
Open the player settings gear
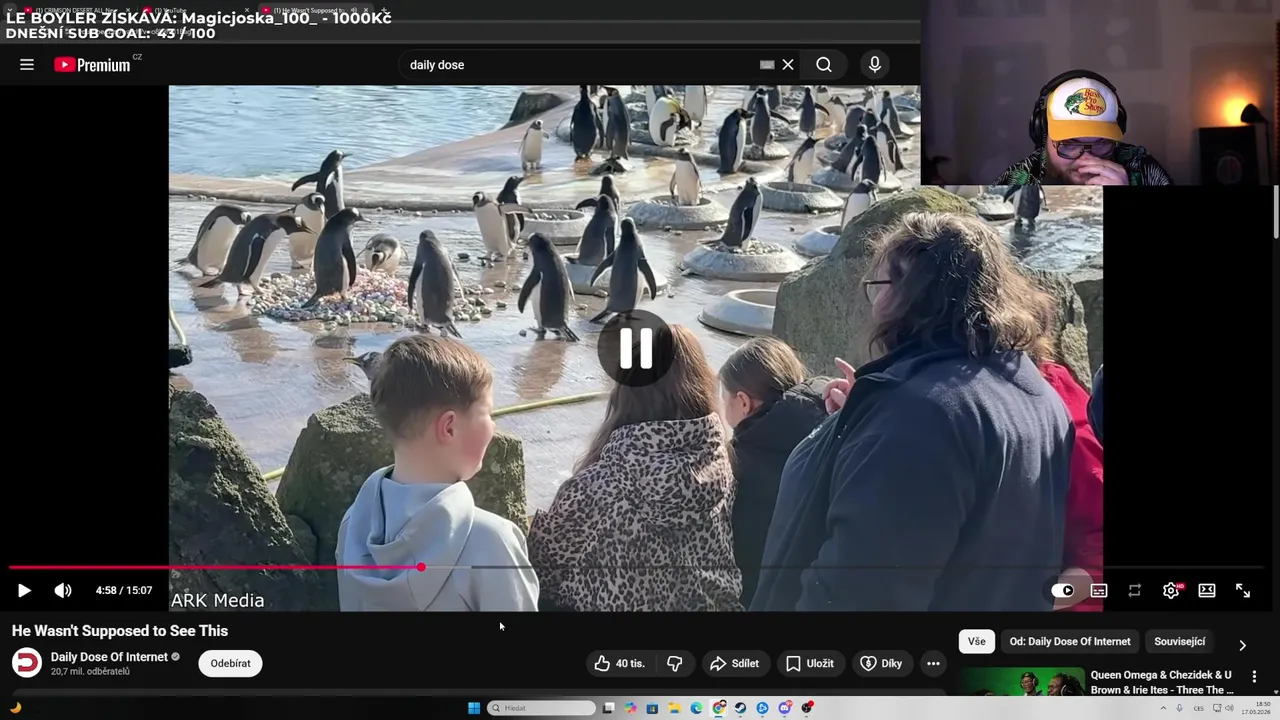pyautogui.click(x=1171, y=591)
